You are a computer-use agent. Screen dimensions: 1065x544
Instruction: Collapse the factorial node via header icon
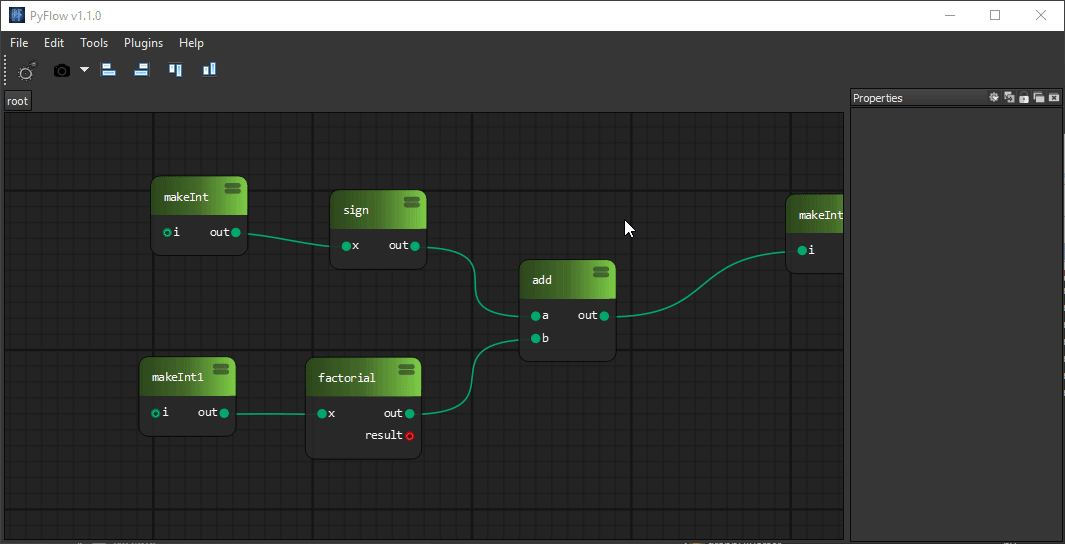pos(406,369)
